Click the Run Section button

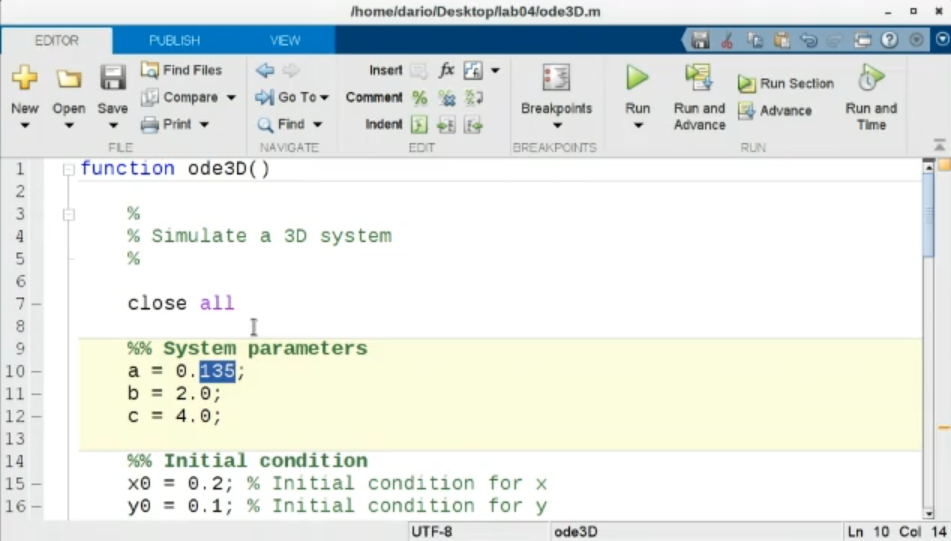coord(786,84)
